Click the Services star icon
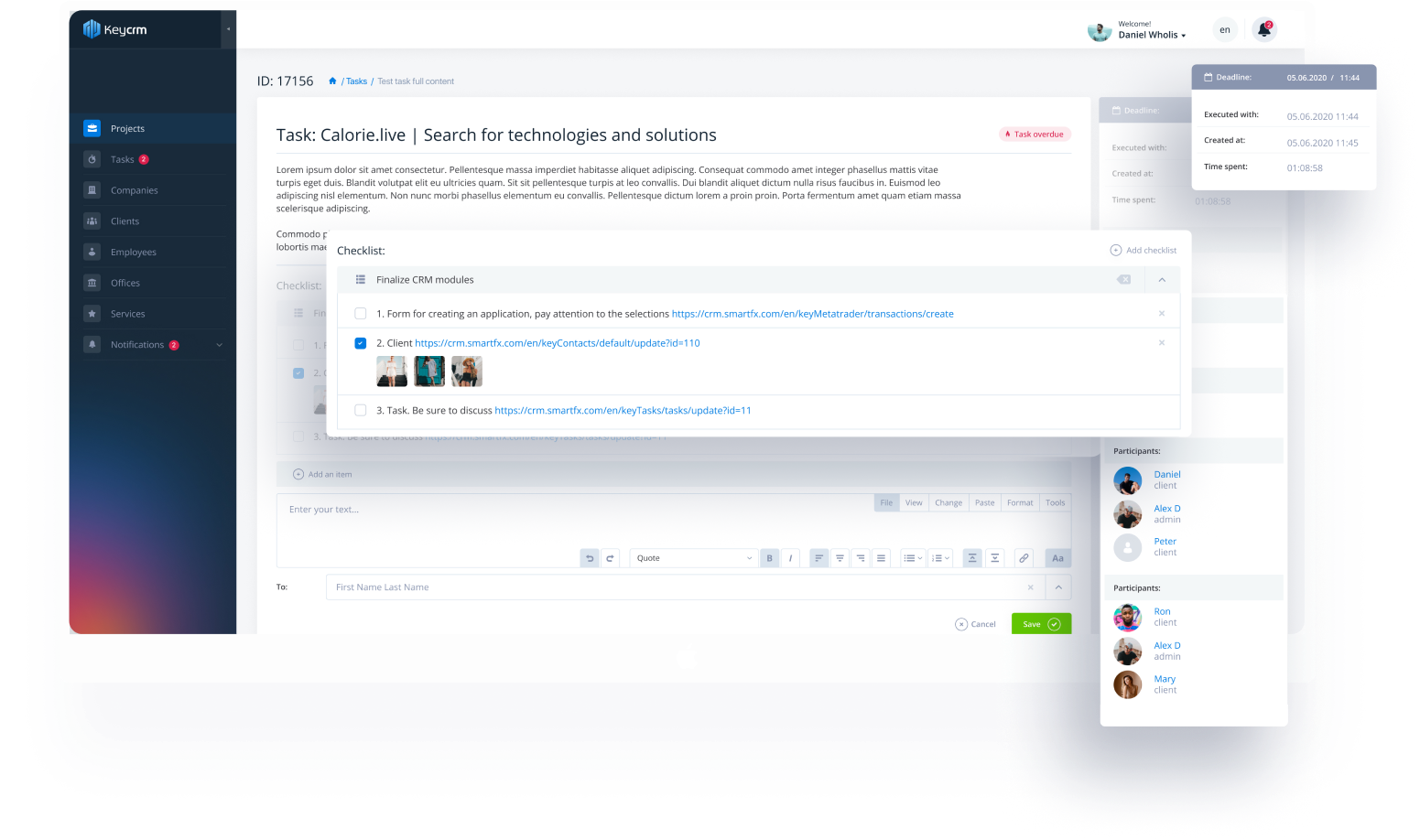Image resolution: width=1420 pixels, height=840 pixels. pyautogui.click(x=92, y=314)
